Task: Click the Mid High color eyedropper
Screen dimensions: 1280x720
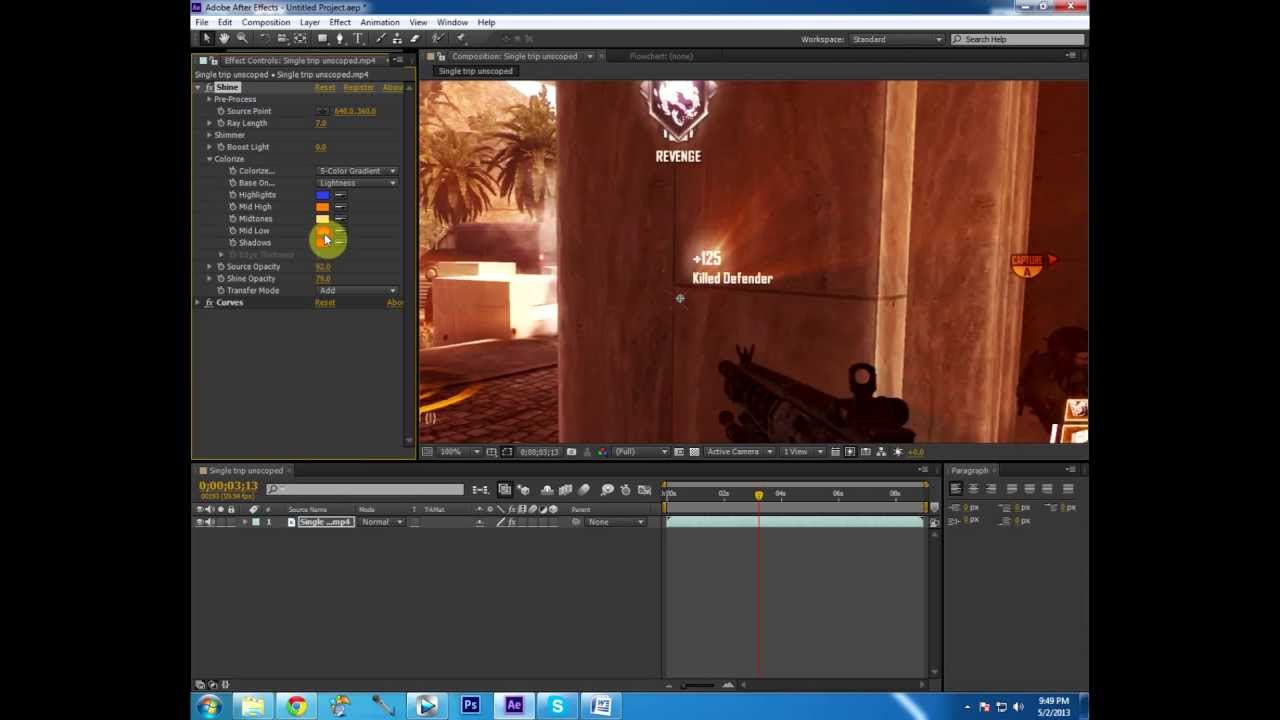Action: tap(340, 207)
